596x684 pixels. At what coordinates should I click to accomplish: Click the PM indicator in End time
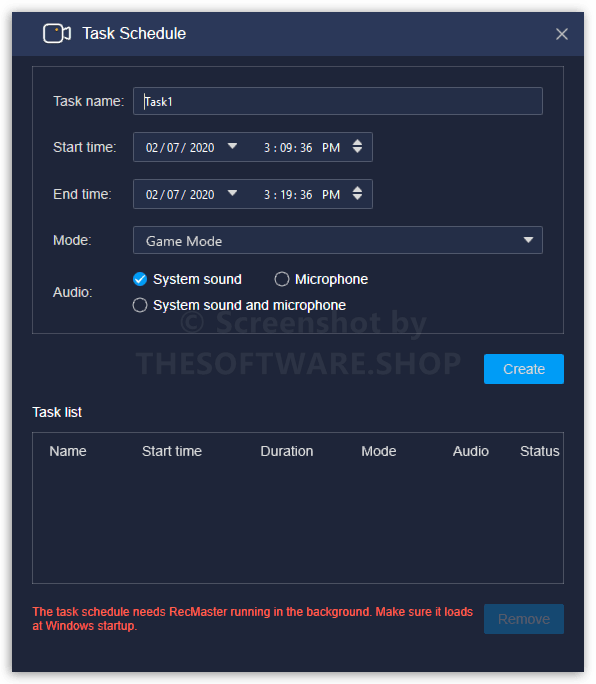coord(331,195)
